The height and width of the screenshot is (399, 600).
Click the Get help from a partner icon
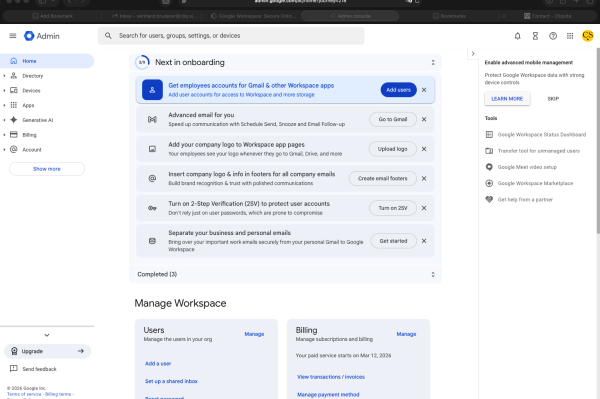point(489,199)
